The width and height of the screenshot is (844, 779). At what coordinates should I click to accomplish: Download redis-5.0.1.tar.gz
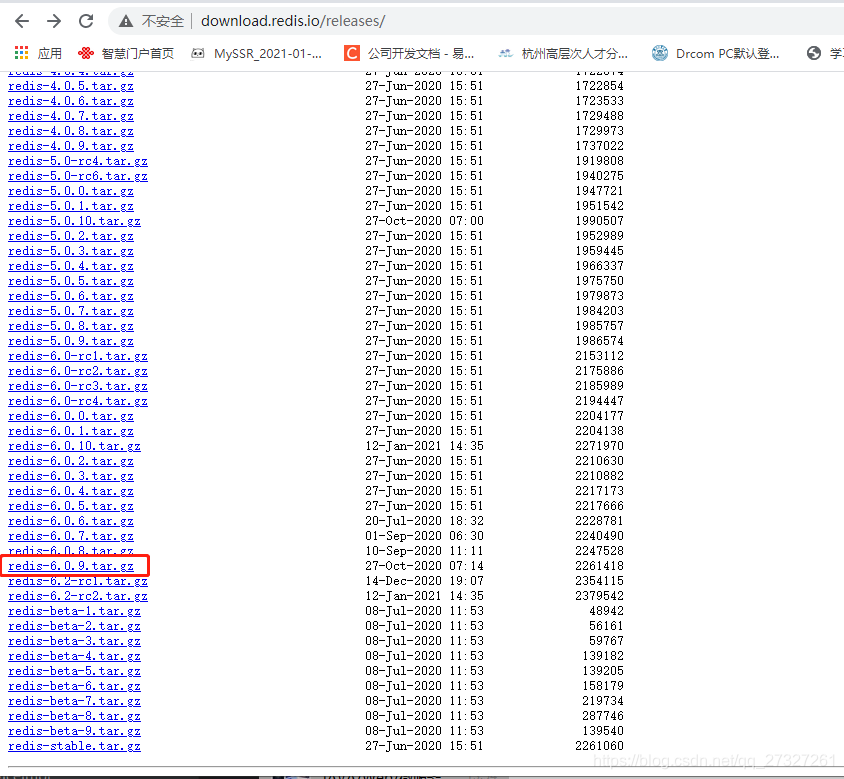point(71,206)
